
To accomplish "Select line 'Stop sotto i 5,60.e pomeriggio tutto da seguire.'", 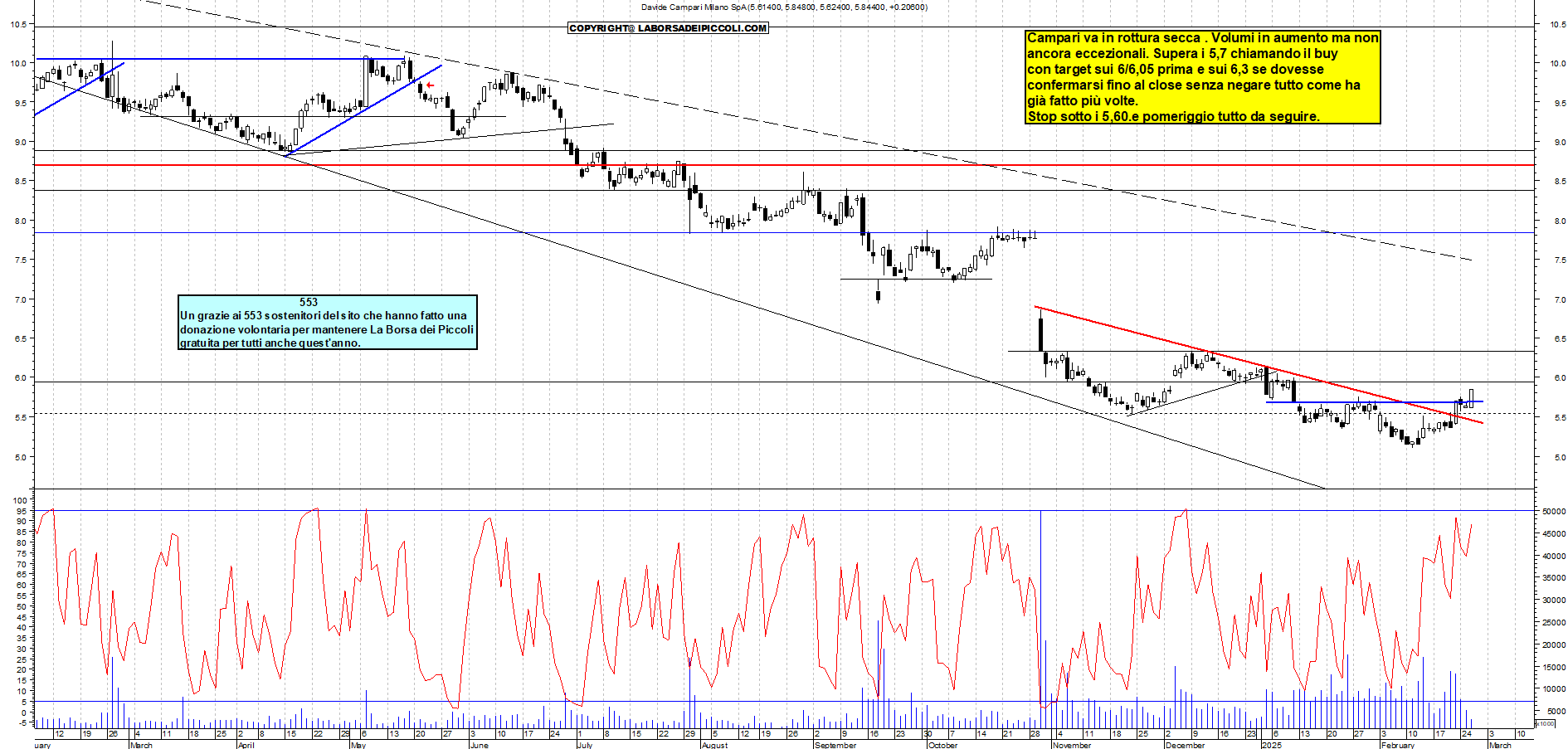I will point(1173,116).
